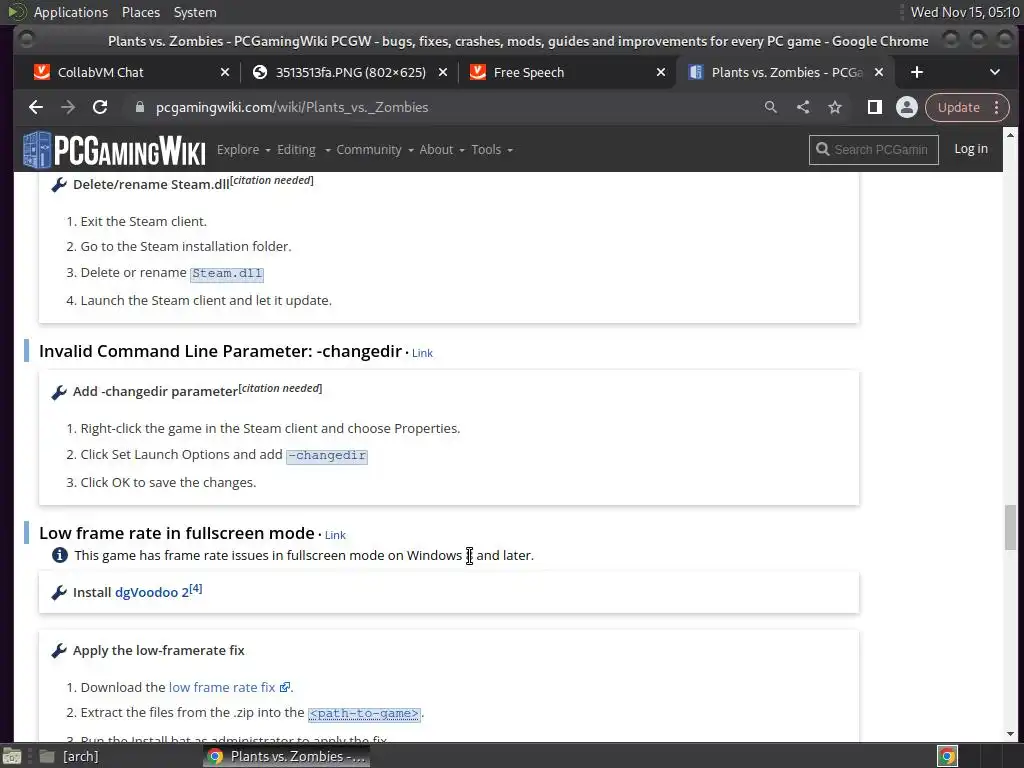
Task: Close the Free Speech tab
Action: [661, 72]
